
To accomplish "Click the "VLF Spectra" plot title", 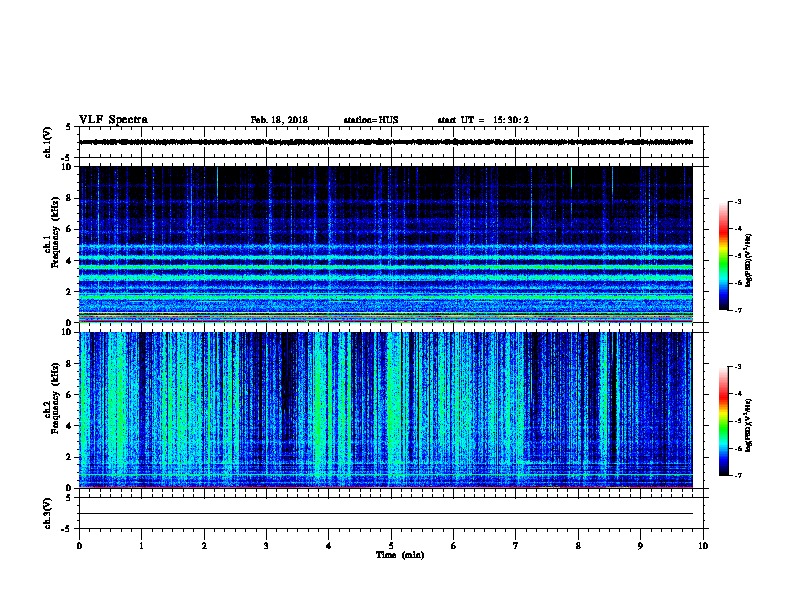I will [113, 120].
